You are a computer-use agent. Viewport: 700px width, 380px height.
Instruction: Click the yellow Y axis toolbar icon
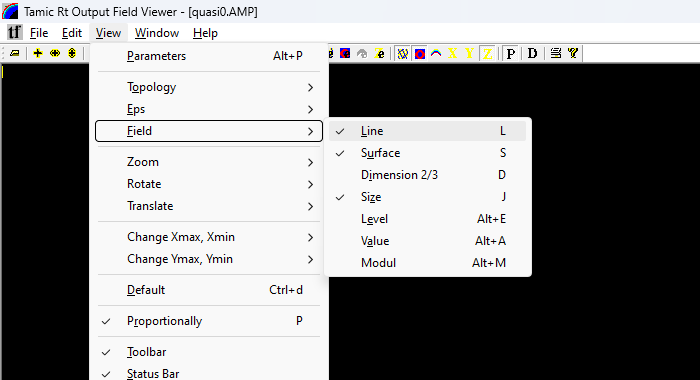470,54
